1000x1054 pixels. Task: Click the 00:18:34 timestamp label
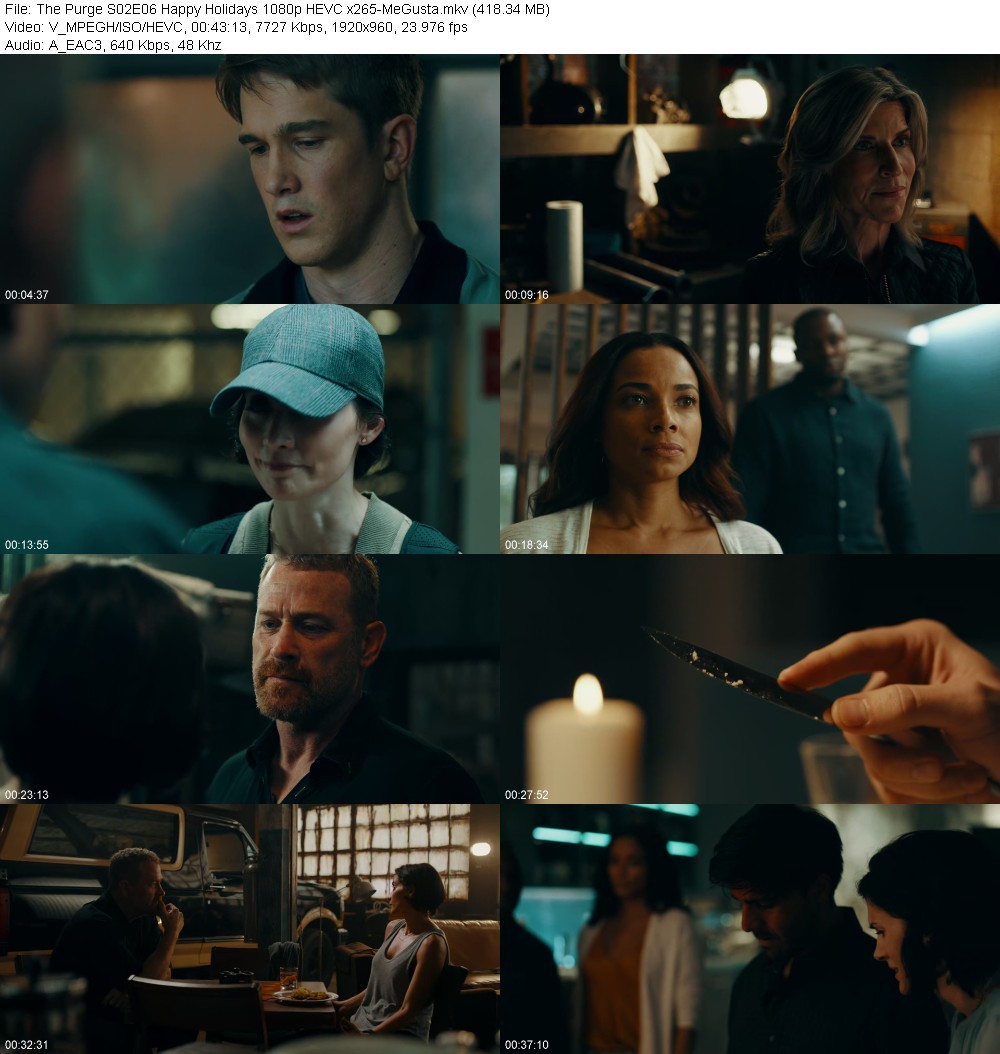(527, 545)
